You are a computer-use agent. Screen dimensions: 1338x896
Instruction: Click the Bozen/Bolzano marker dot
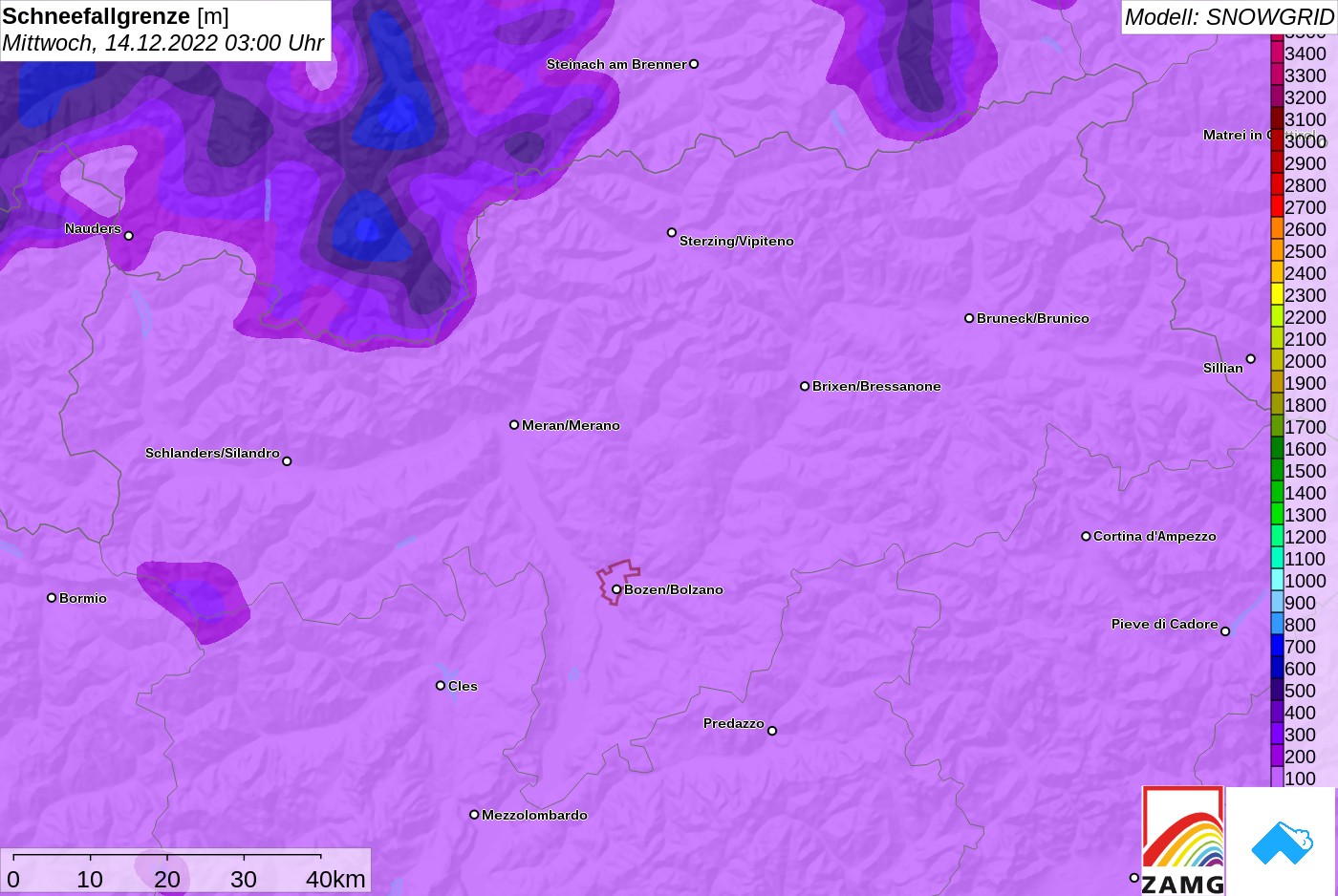click(616, 589)
